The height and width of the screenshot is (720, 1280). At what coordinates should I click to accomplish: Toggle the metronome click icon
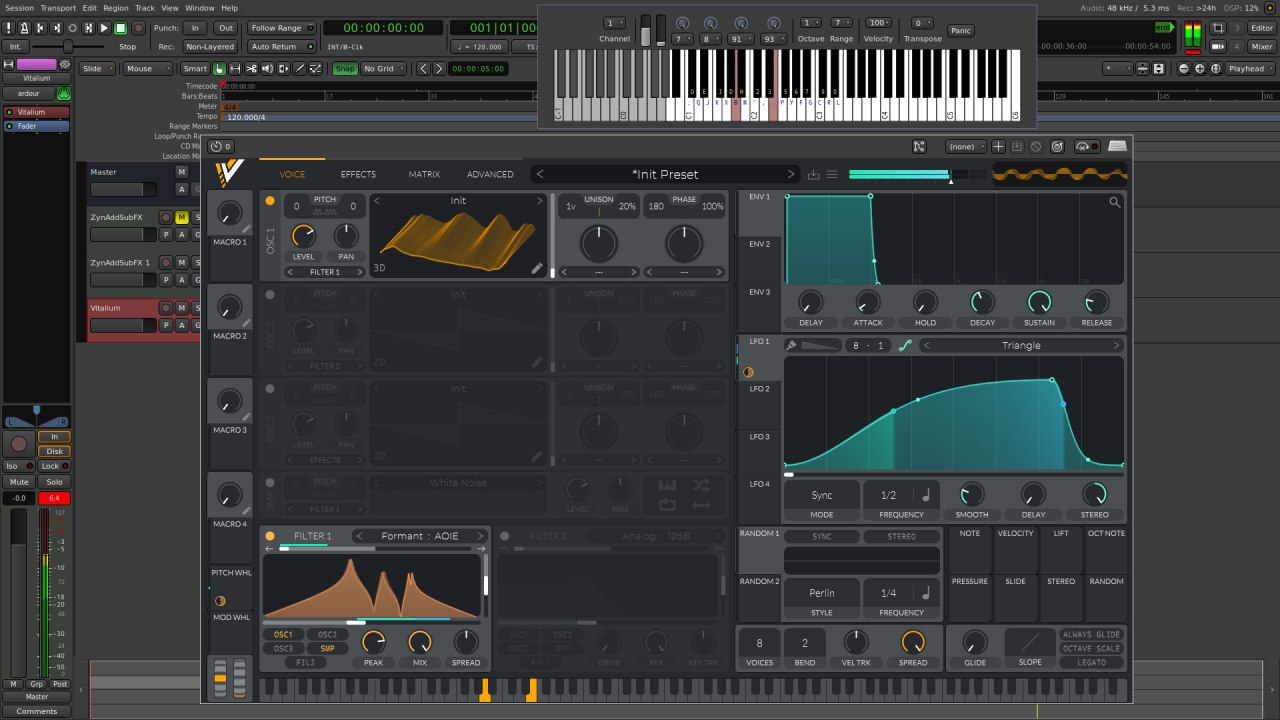(x=24, y=28)
